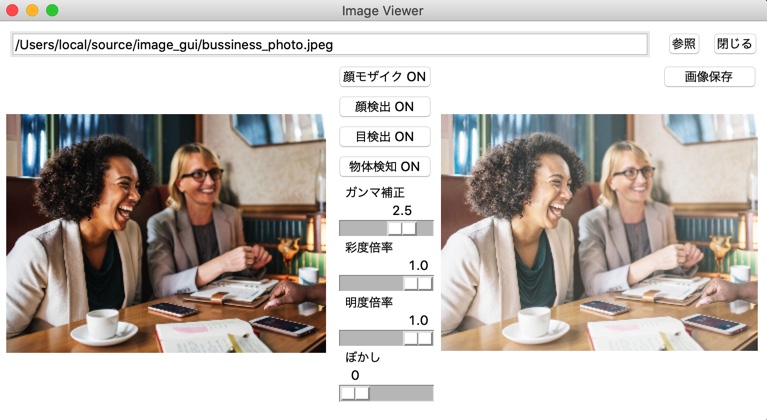This screenshot has width=767, height=420.
Task: Toggle the 顔モザイク ON button
Action: click(384, 77)
